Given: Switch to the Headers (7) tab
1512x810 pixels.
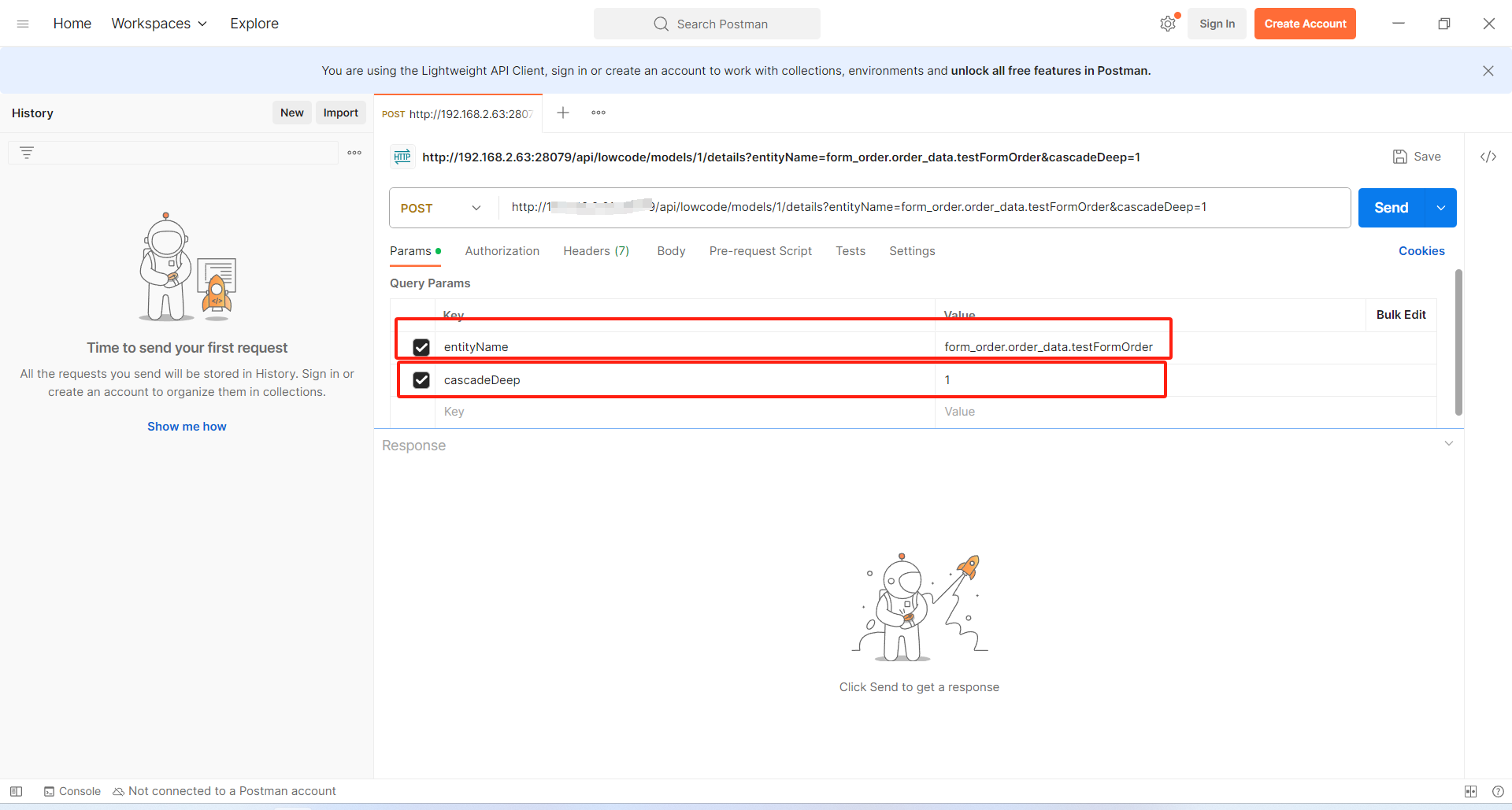Looking at the screenshot, I should 596,251.
